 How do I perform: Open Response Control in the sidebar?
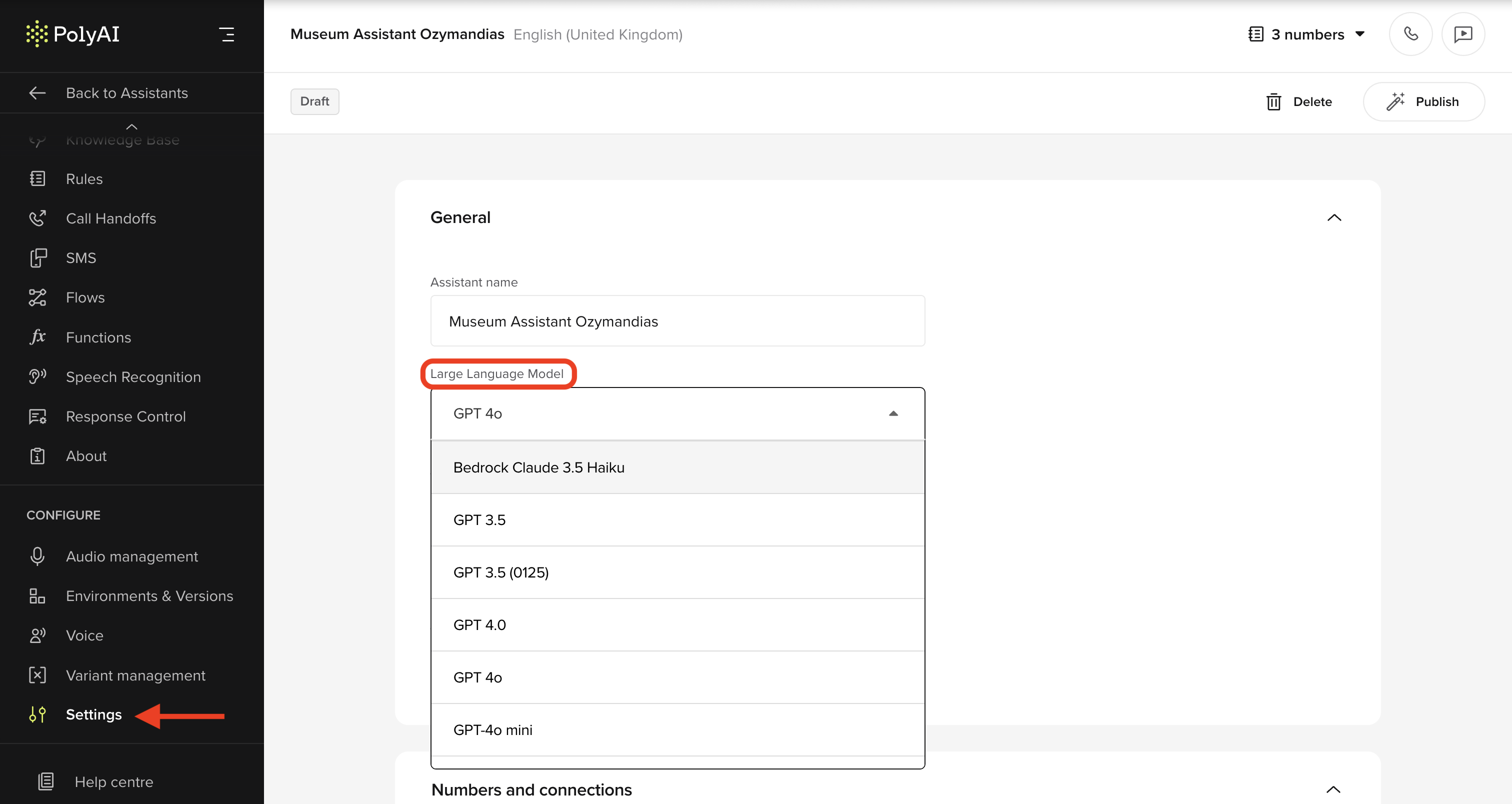point(125,416)
